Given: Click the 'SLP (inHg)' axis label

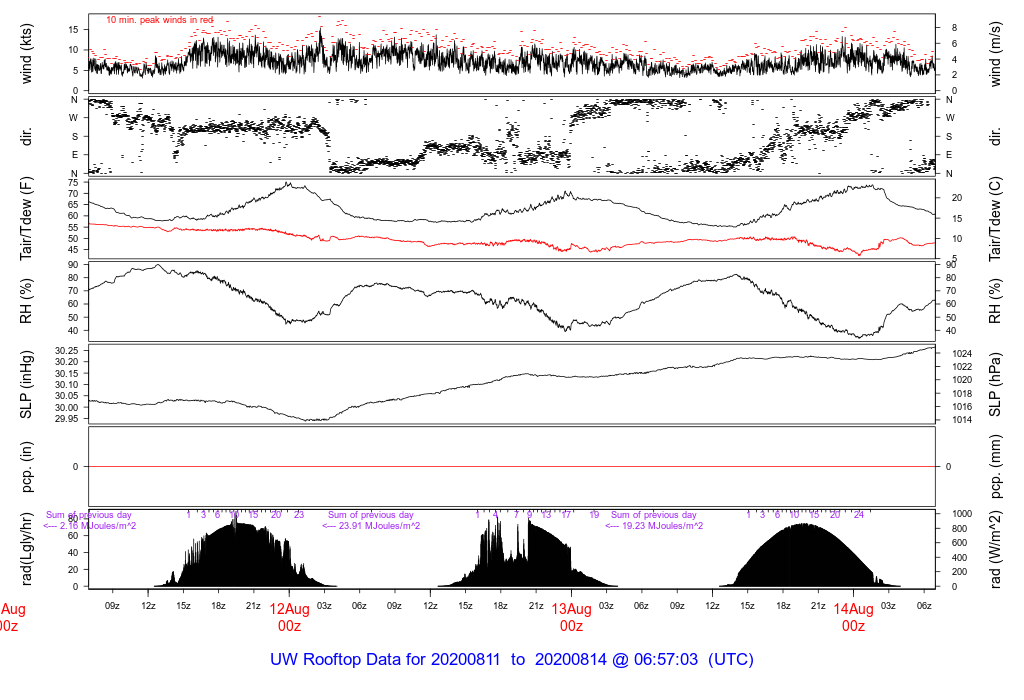Looking at the screenshot, I should point(26,385).
